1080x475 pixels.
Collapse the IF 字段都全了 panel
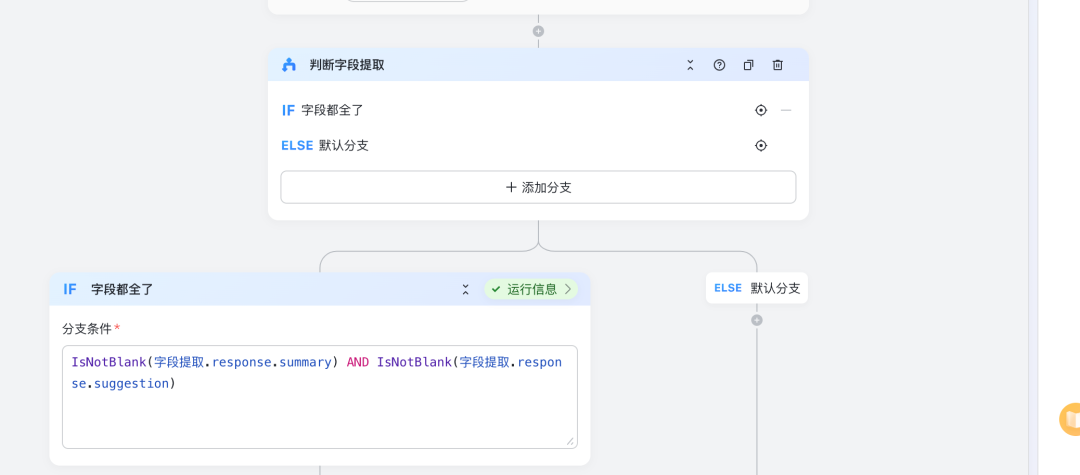(x=466, y=289)
